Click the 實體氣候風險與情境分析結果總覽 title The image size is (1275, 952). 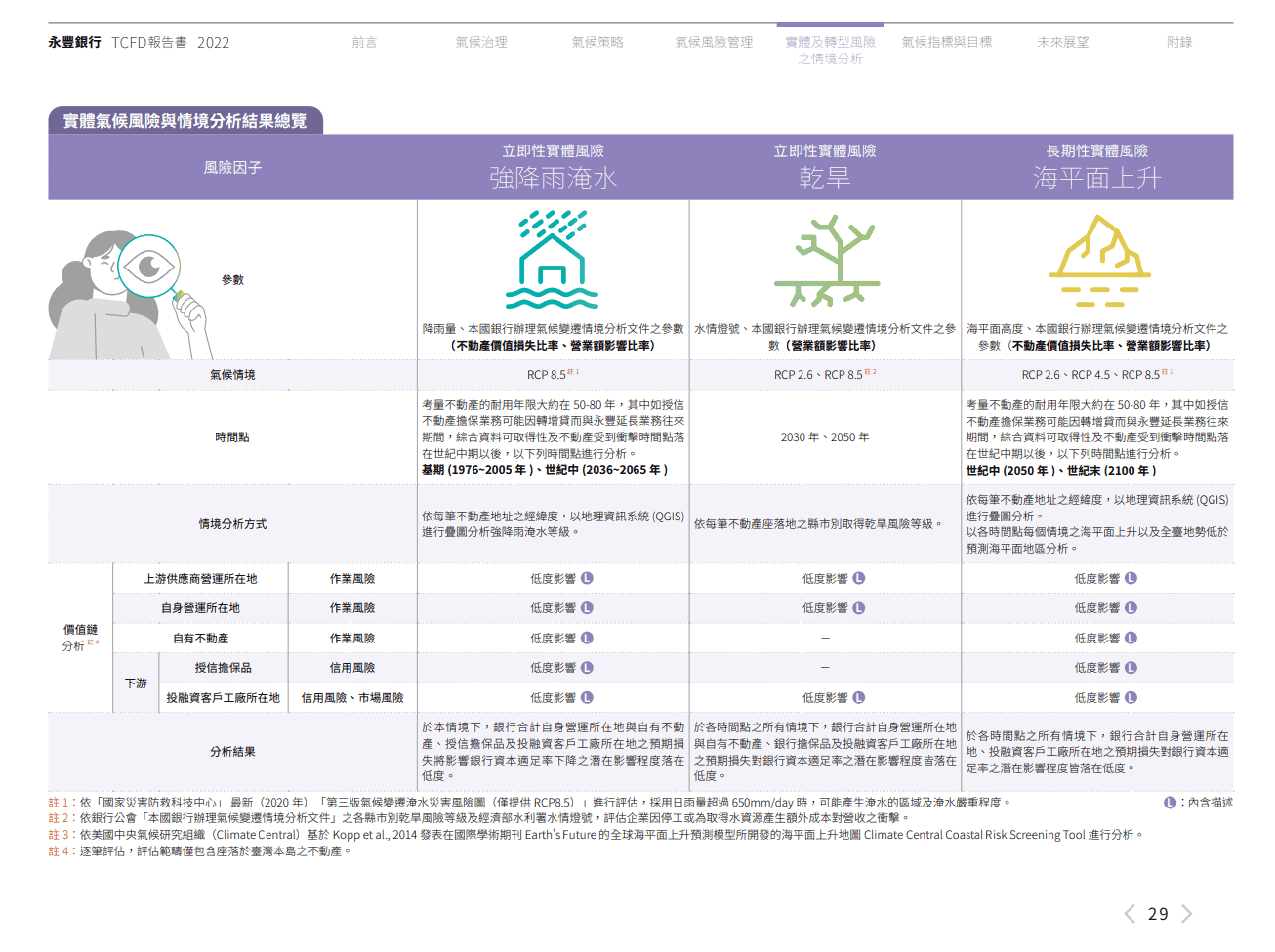coord(185,121)
